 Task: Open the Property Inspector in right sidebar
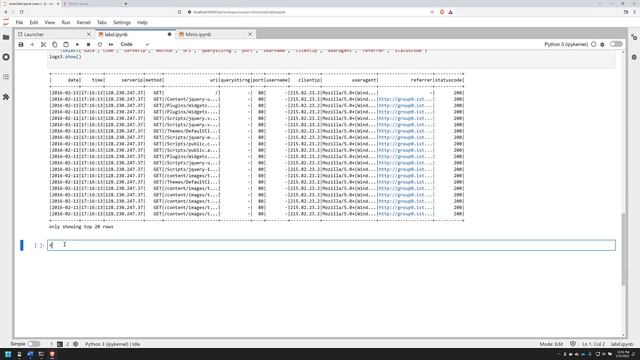[634, 37]
